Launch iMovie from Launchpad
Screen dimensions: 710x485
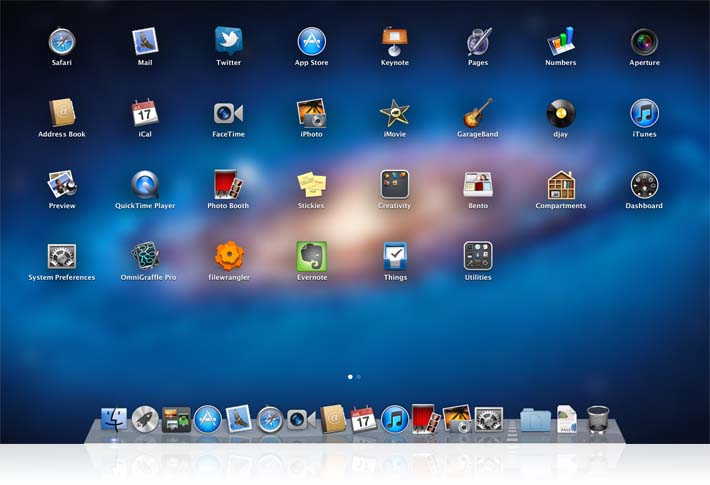coord(394,113)
